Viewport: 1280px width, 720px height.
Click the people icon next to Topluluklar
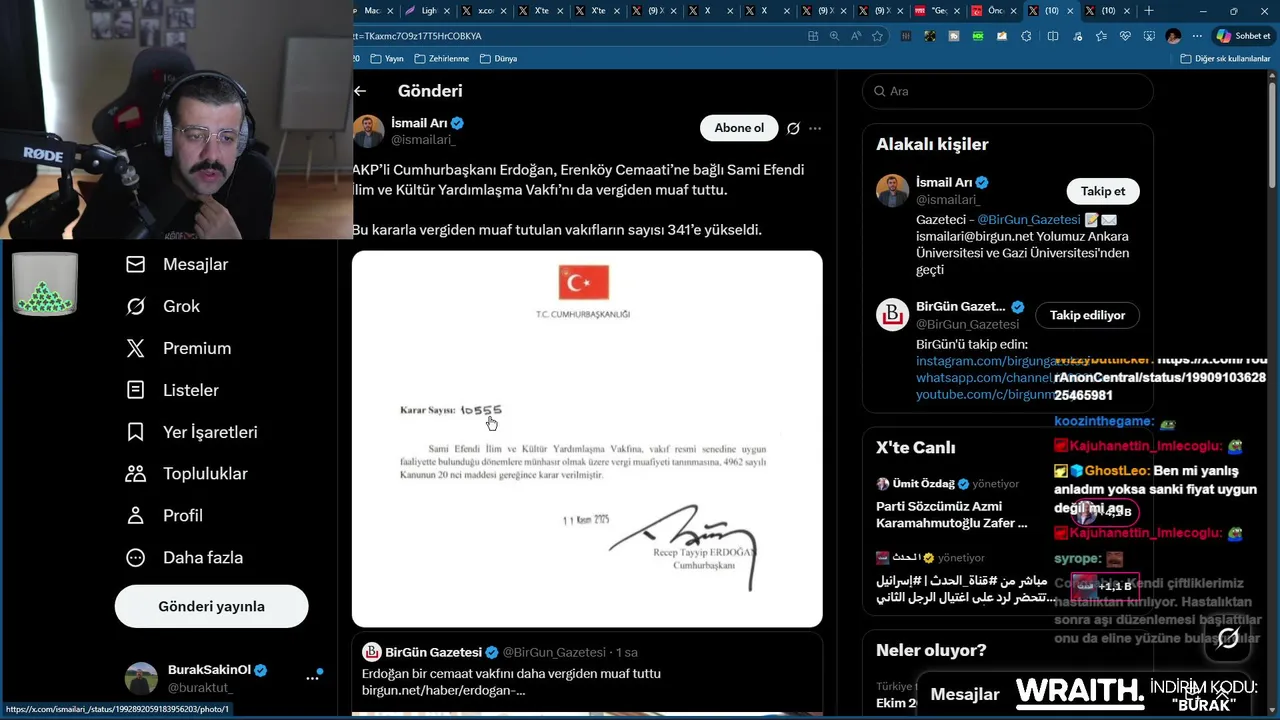136,474
